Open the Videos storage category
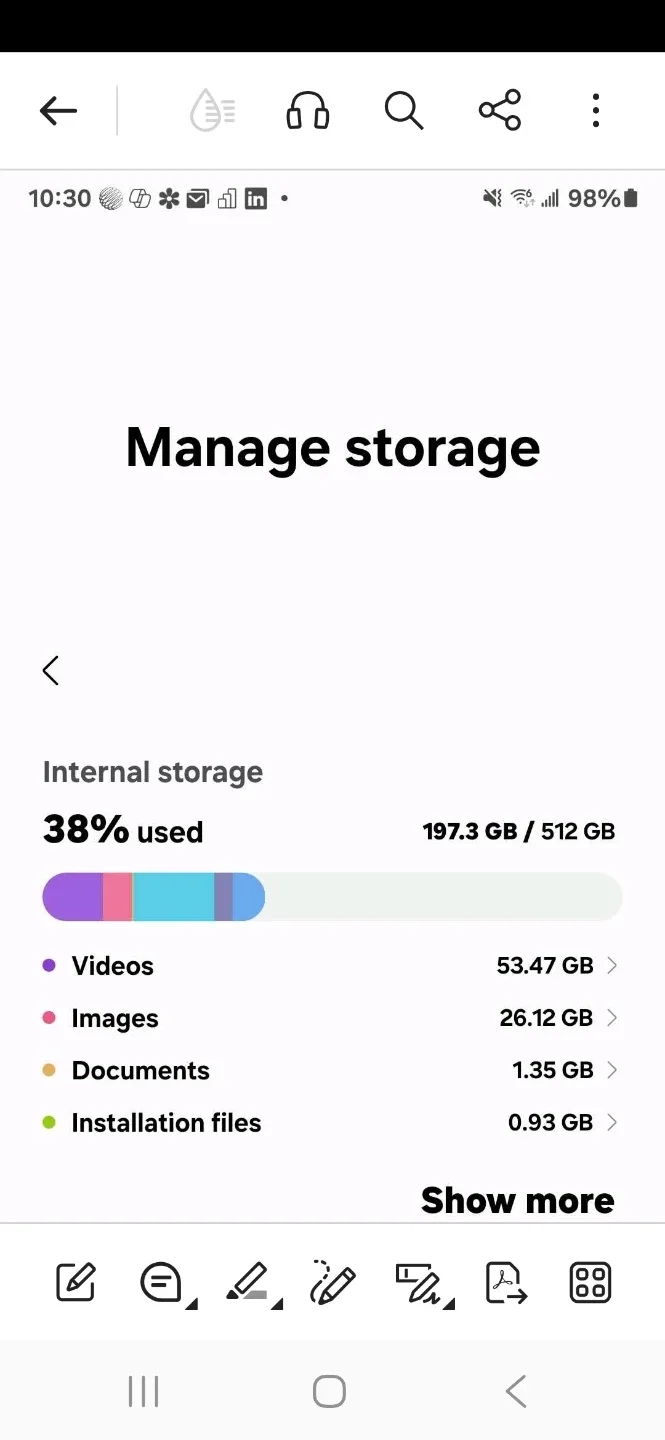Image resolution: width=665 pixels, height=1440 pixels. click(330, 966)
